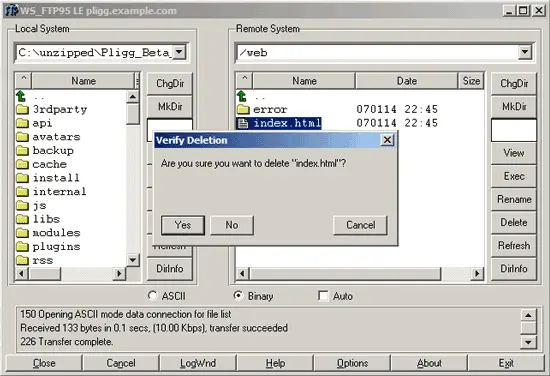Image resolution: width=550 pixels, height=376 pixels.
Task: Click the api folder icon
Action: pos(22,123)
